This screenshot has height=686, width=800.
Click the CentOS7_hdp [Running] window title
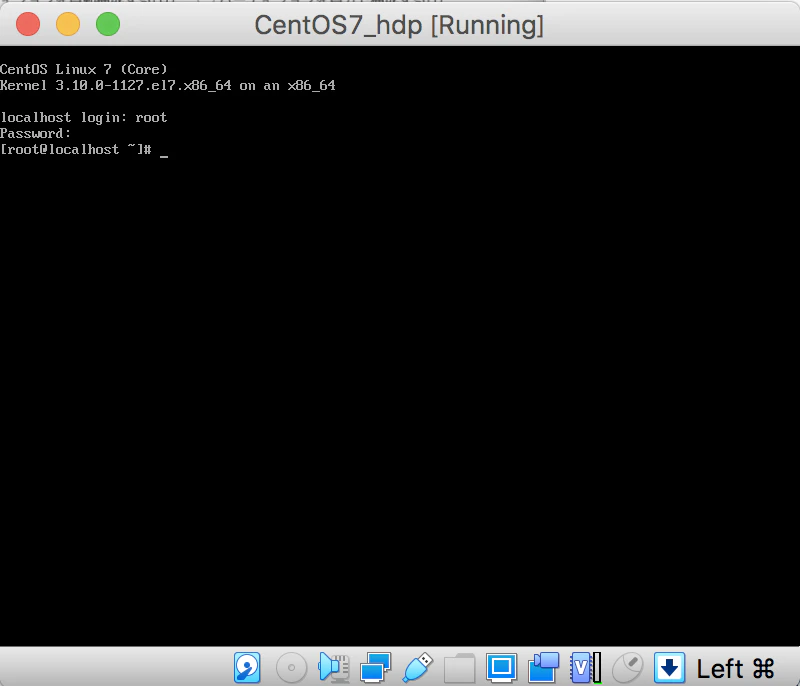(x=399, y=25)
